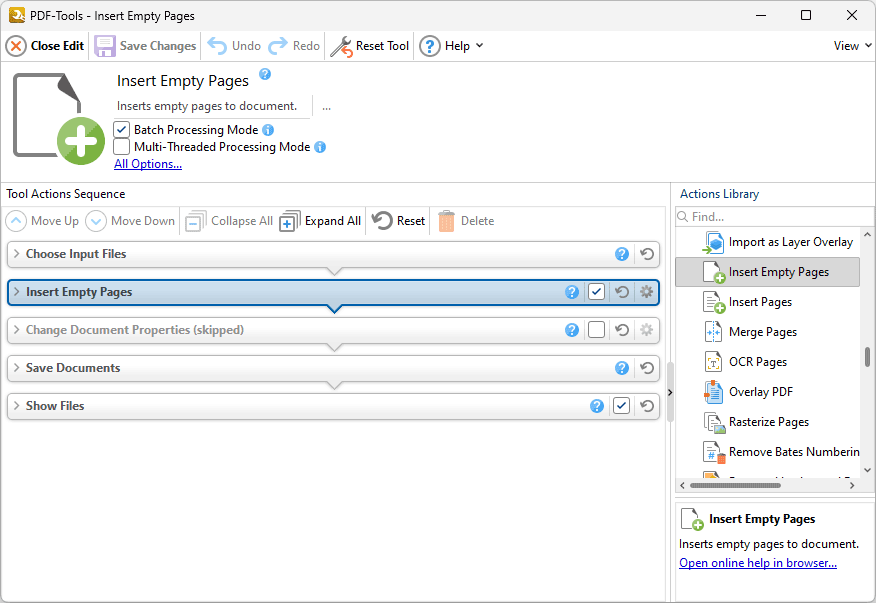Reset the Insert Empty Pages step

(622, 292)
